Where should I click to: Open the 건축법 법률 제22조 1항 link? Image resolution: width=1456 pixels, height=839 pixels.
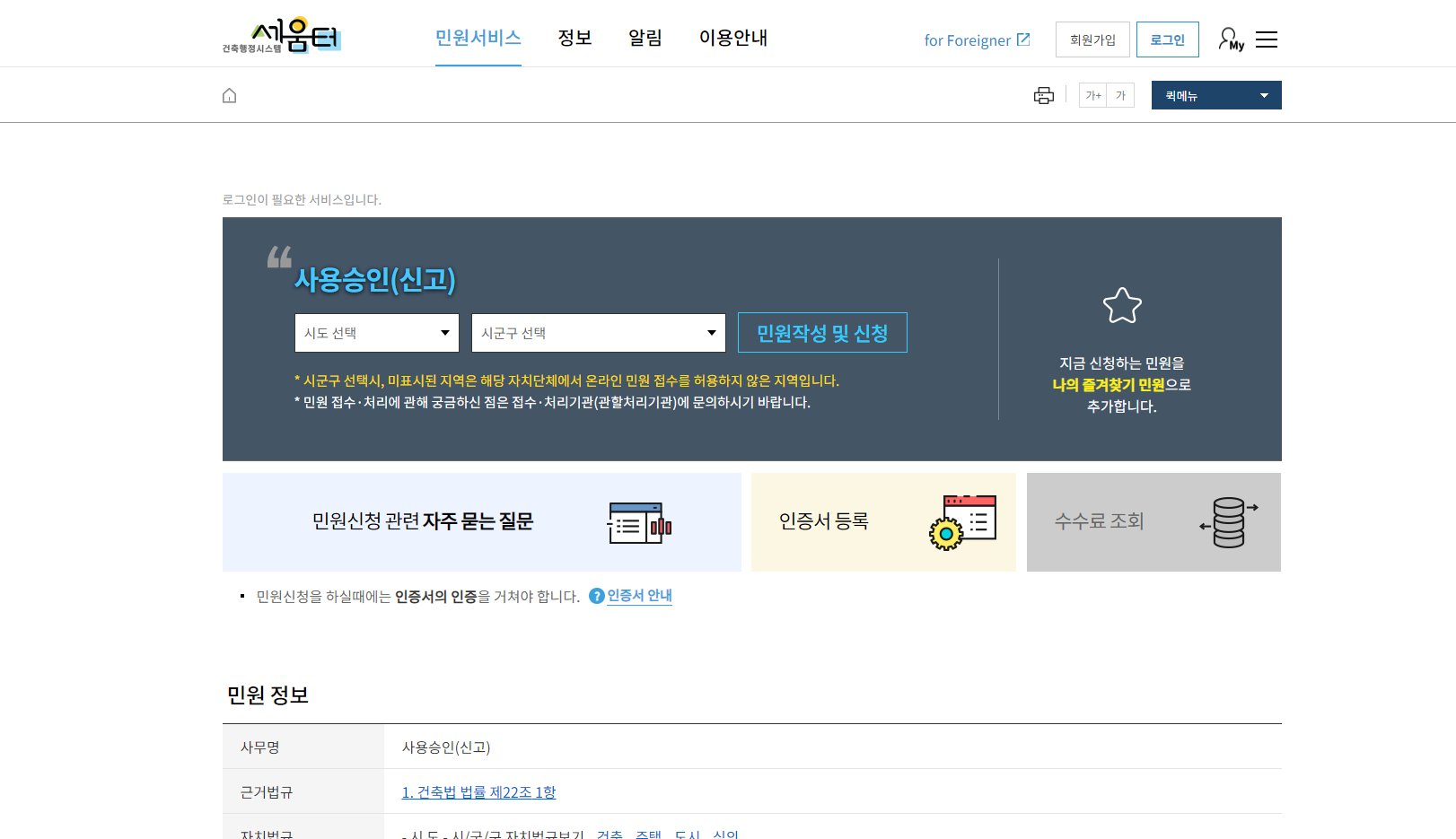[478, 791]
